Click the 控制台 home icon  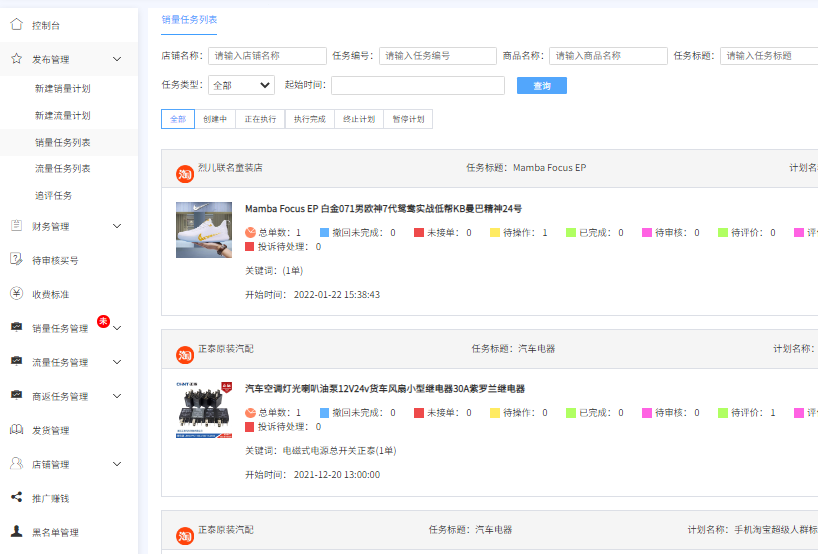(16, 24)
